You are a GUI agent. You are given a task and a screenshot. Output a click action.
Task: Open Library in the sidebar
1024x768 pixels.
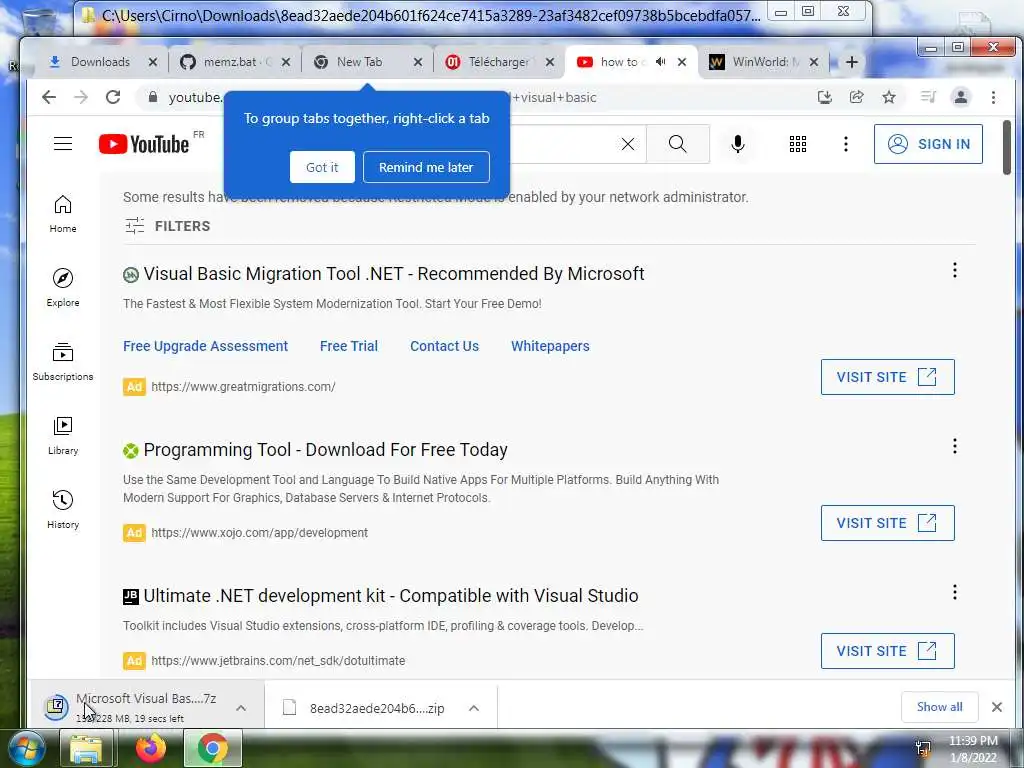coord(63,436)
